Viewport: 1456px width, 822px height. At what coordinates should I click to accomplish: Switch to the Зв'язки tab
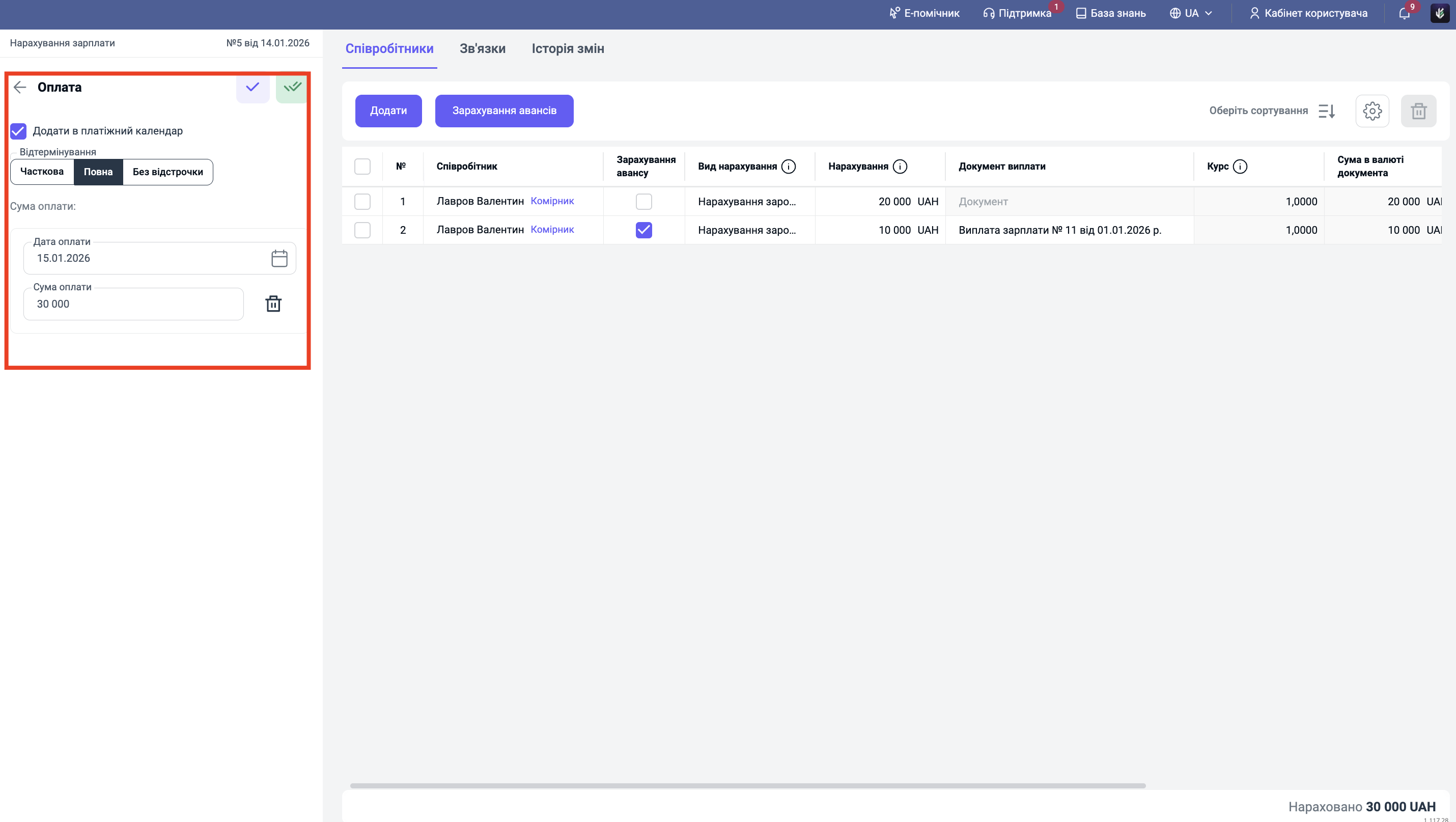tap(482, 48)
